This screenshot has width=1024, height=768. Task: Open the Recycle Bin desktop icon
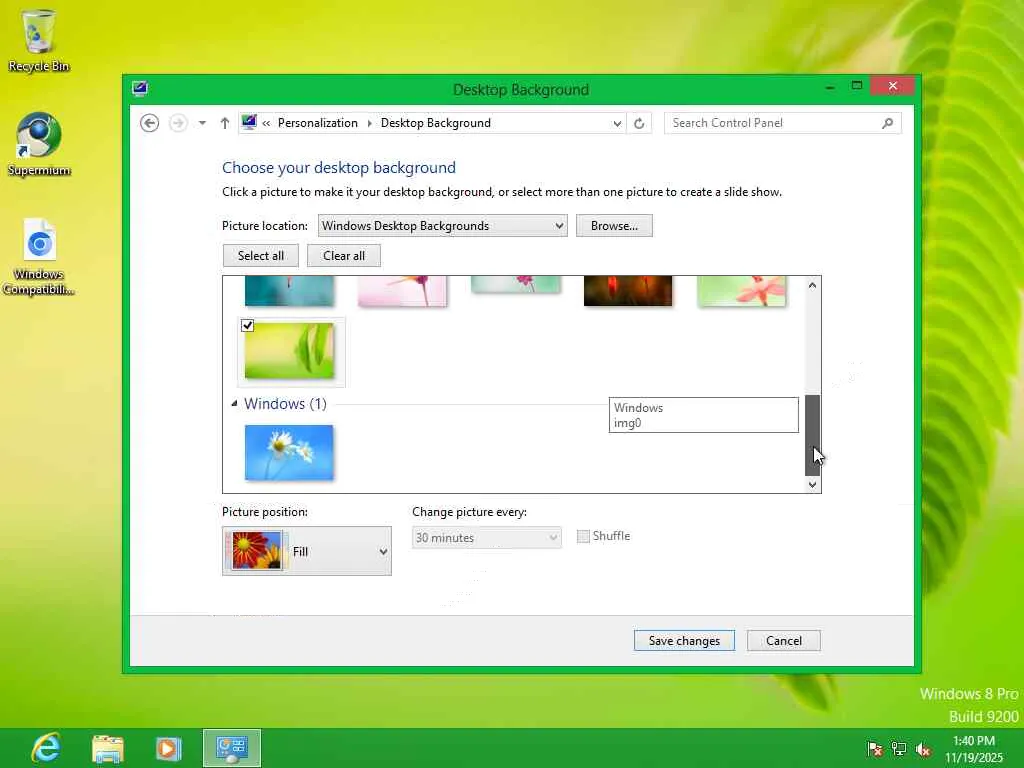pyautogui.click(x=39, y=40)
